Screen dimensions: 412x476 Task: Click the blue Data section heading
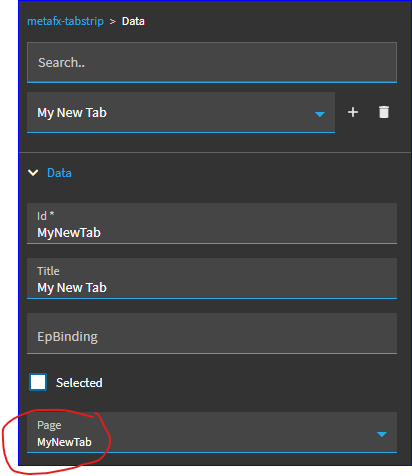point(59,173)
